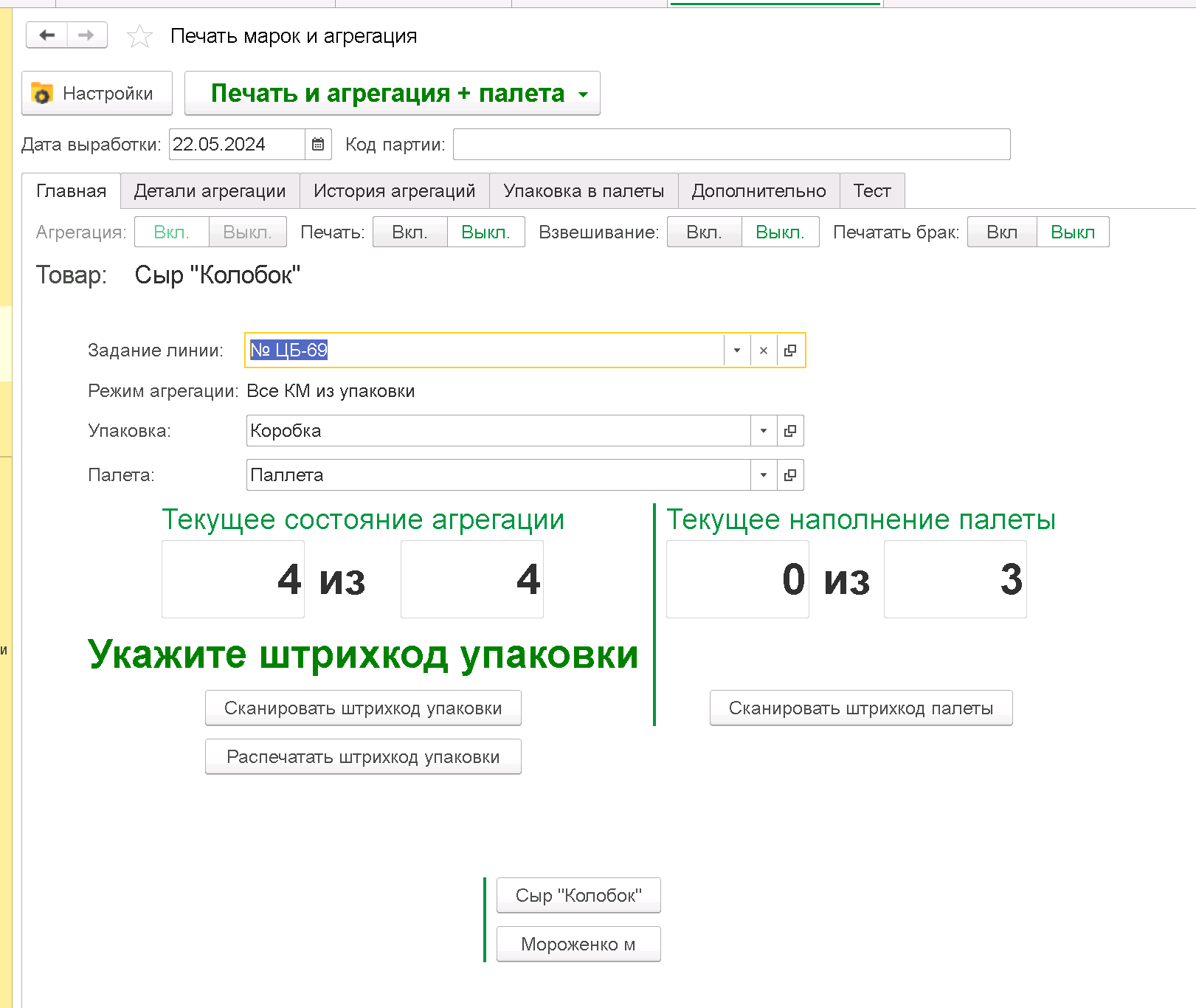Screen dimensions: 1196x1008
Task: Click the Текущее наполнение палеты heading
Action: point(861,520)
